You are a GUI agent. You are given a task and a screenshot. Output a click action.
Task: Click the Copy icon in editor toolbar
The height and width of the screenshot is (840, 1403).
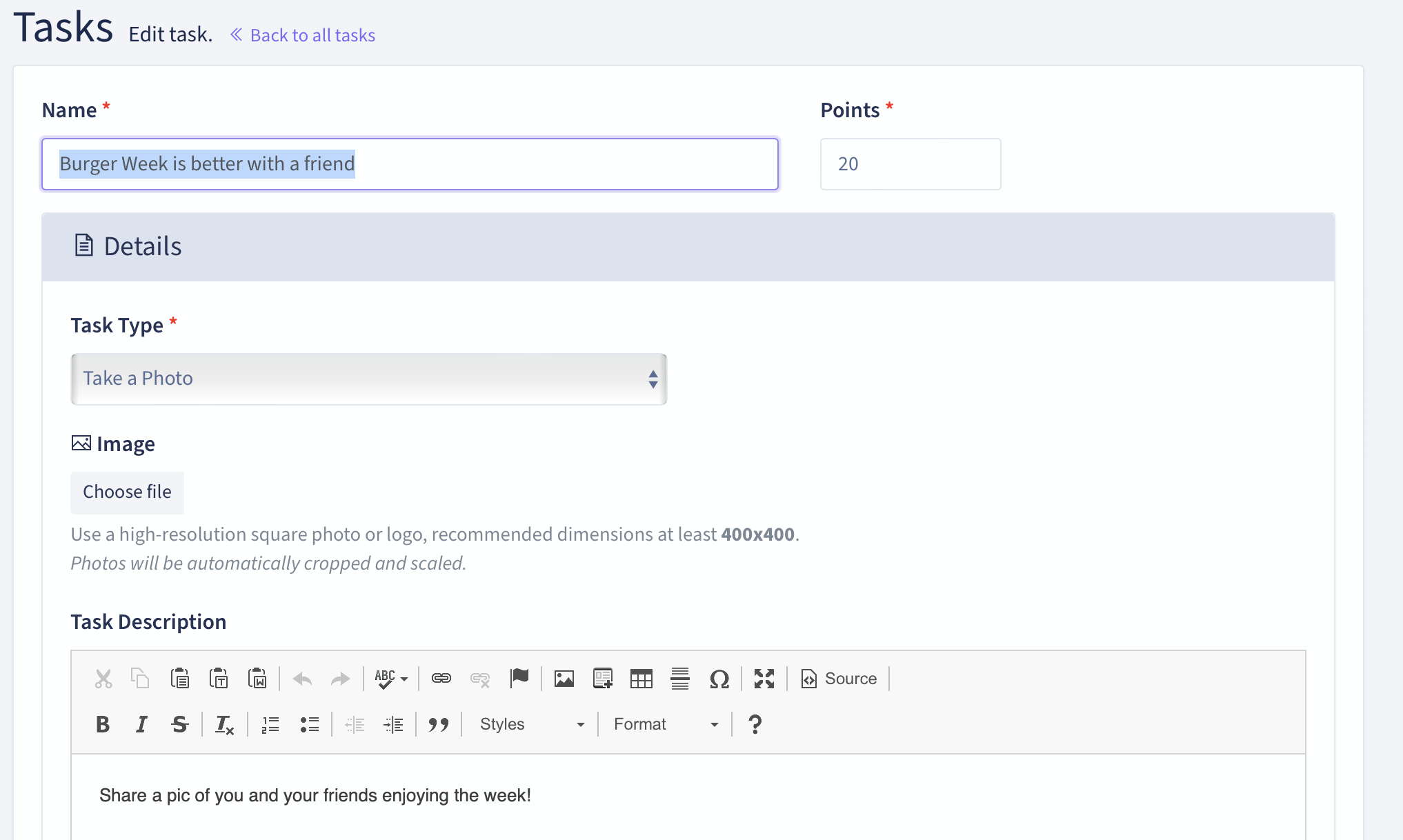coord(141,679)
